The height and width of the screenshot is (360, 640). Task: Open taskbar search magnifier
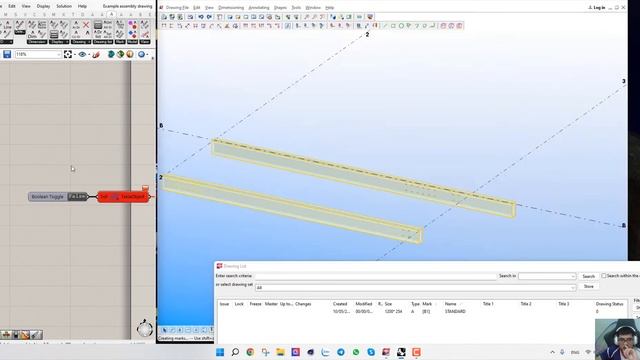(235, 352)
